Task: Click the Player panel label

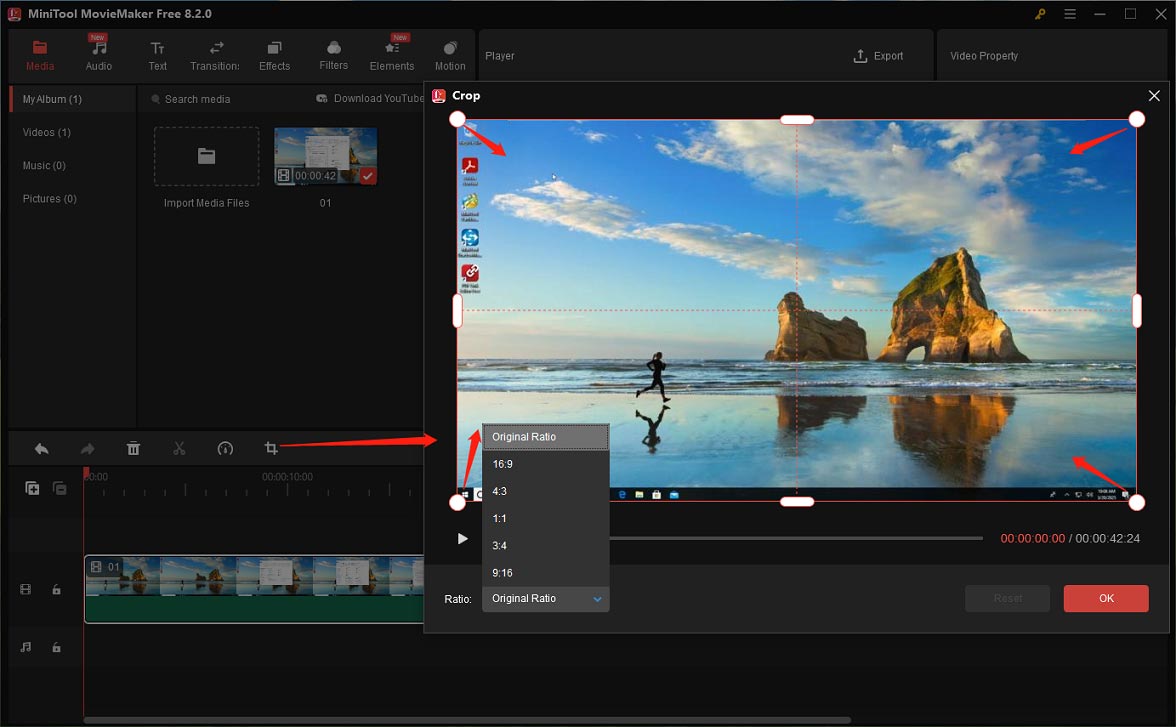Action: coord(500,56)
